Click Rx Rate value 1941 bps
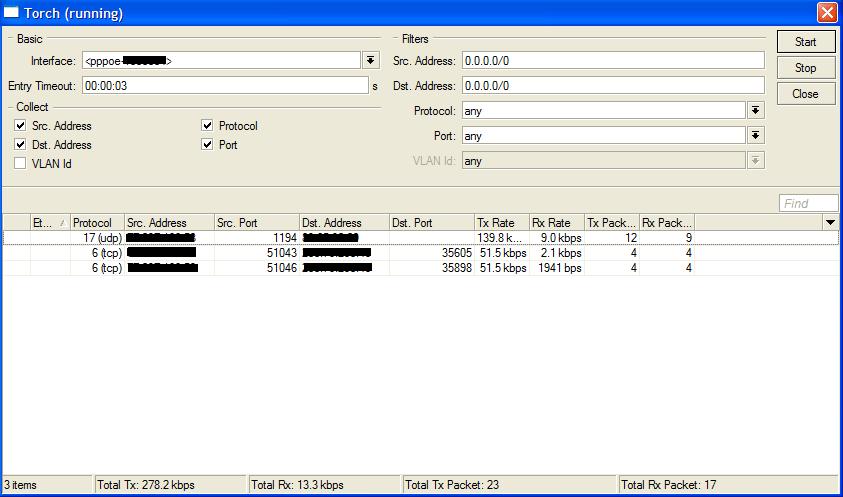The height and width of the screenshot is (497, 843). pyautogui.click(x=558, y=268)
